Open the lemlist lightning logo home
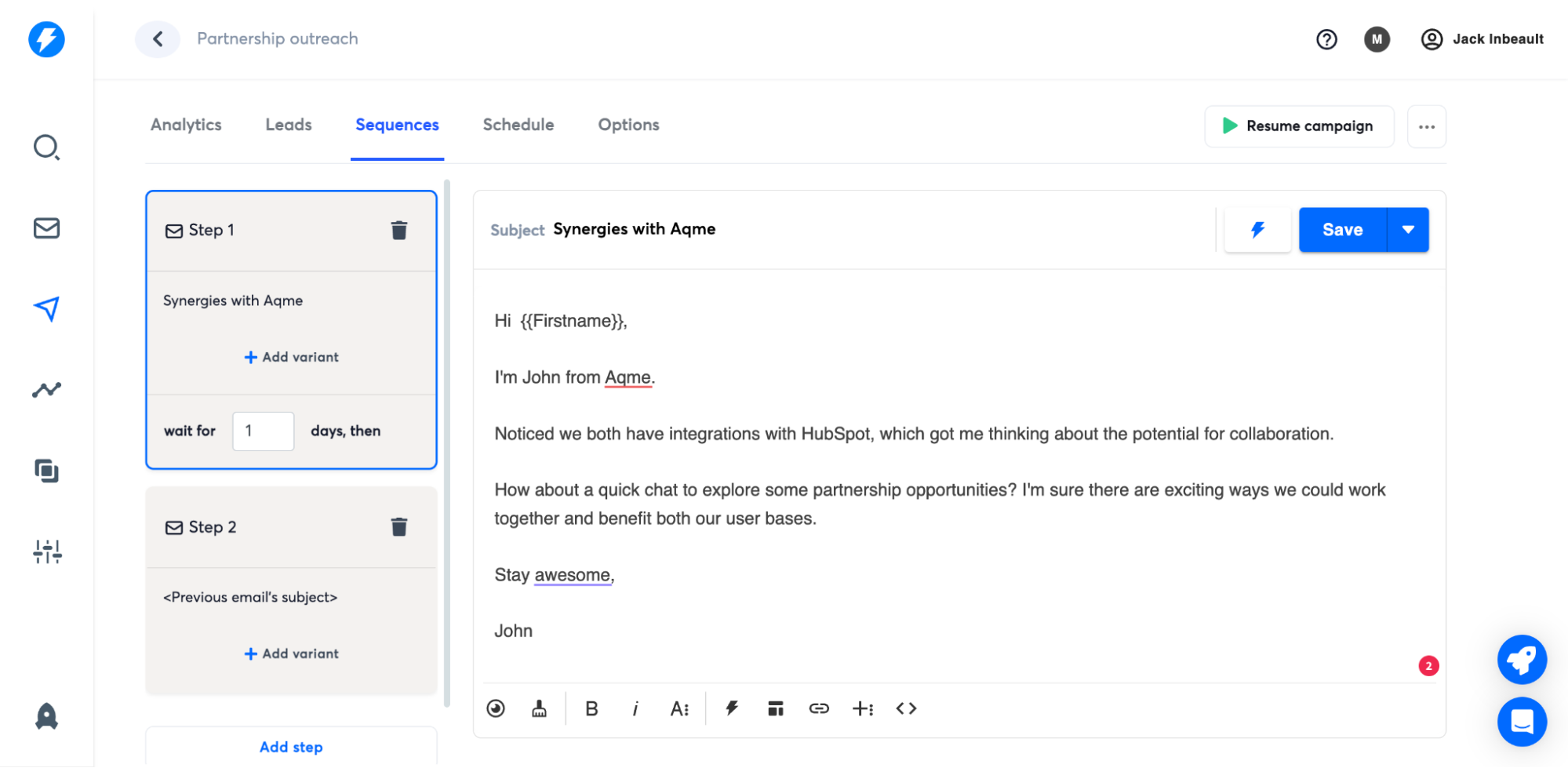The height and width of the screenshot is (768, 1568). coord(46,39)
